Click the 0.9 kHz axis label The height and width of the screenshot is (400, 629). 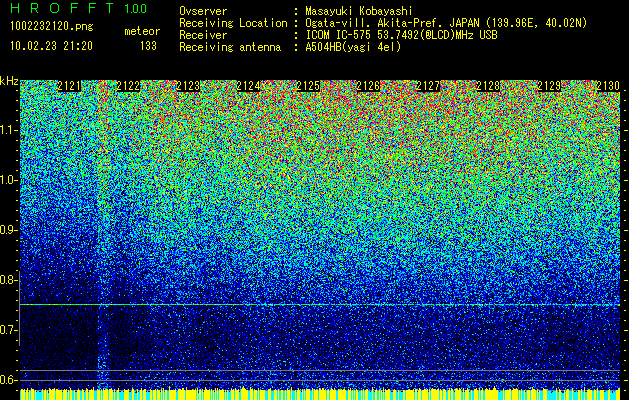[x=8, y=230]
